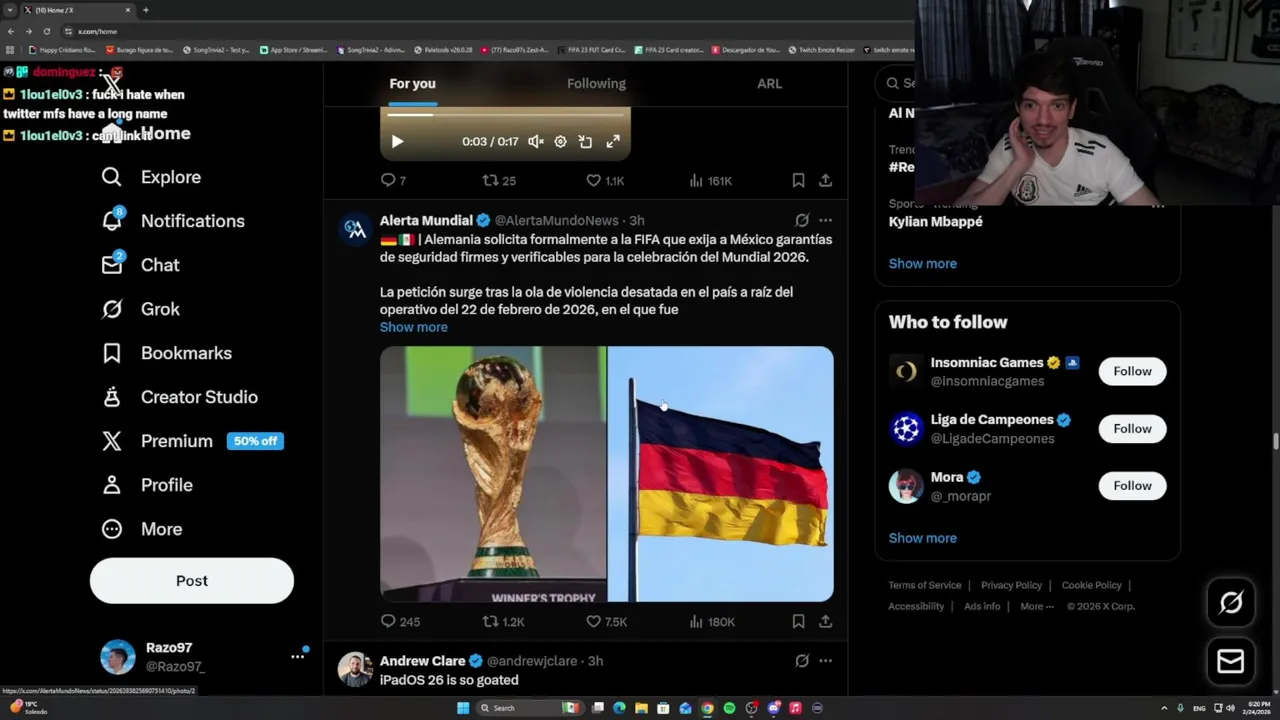The width and height of the screenshot is (1280, 720).
Task: Open Privacy Policy link
Action: click(x=1011, y=585)
